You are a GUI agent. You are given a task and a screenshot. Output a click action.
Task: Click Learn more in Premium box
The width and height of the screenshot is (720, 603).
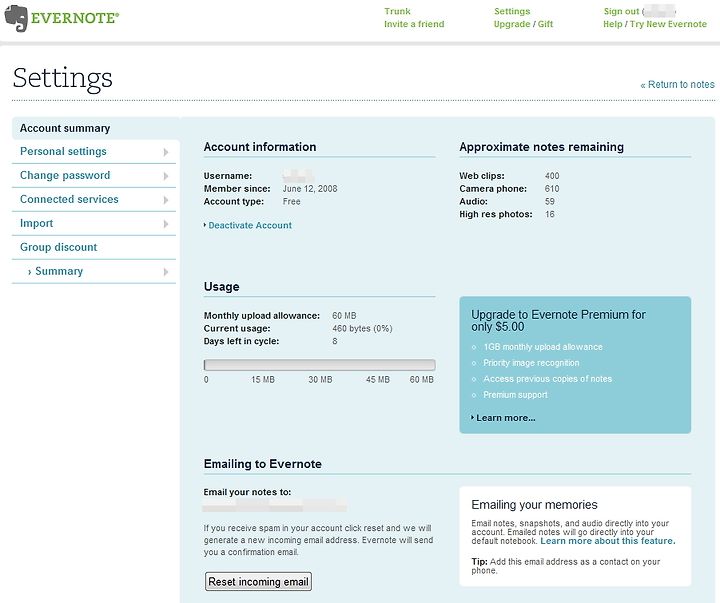click(505, 418)
